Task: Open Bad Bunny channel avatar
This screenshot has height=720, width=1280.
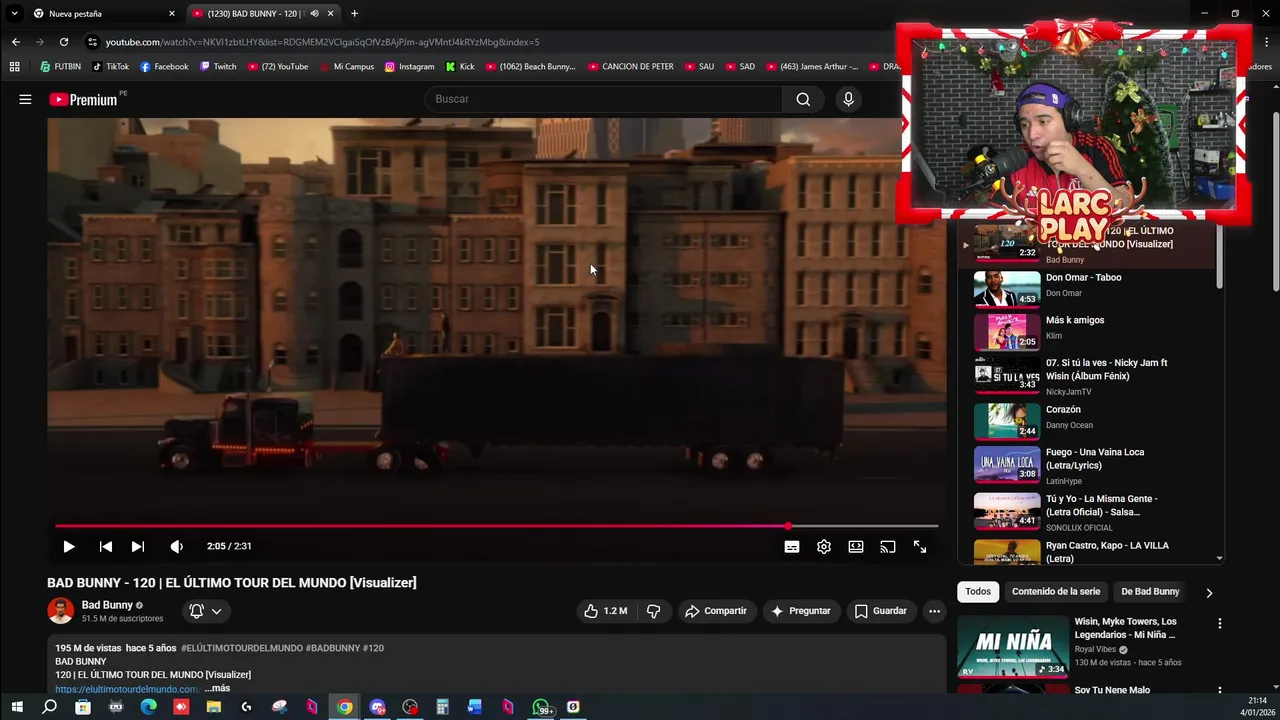Action: 61,611
